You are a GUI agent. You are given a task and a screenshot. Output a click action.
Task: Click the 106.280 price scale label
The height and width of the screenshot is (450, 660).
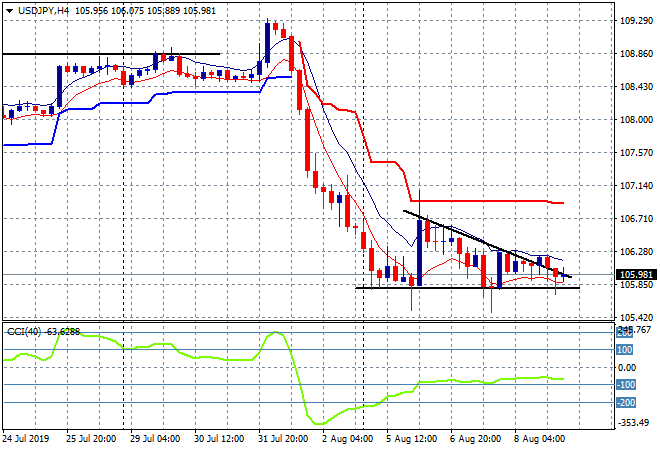click(629, 251)
